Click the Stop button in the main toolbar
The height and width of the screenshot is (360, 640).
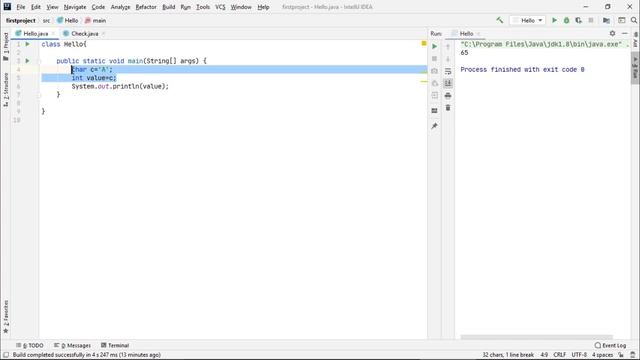tap(591, 20)
